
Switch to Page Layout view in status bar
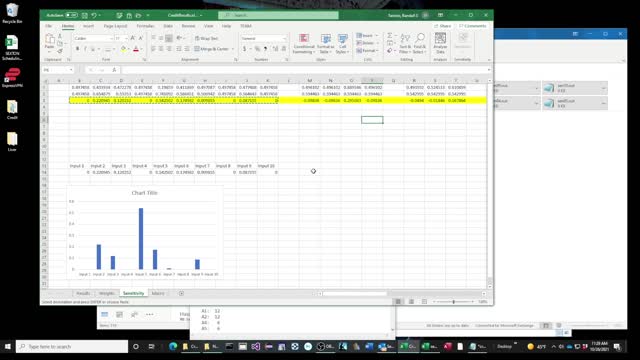pyautogui.click(x=411, y=302)
